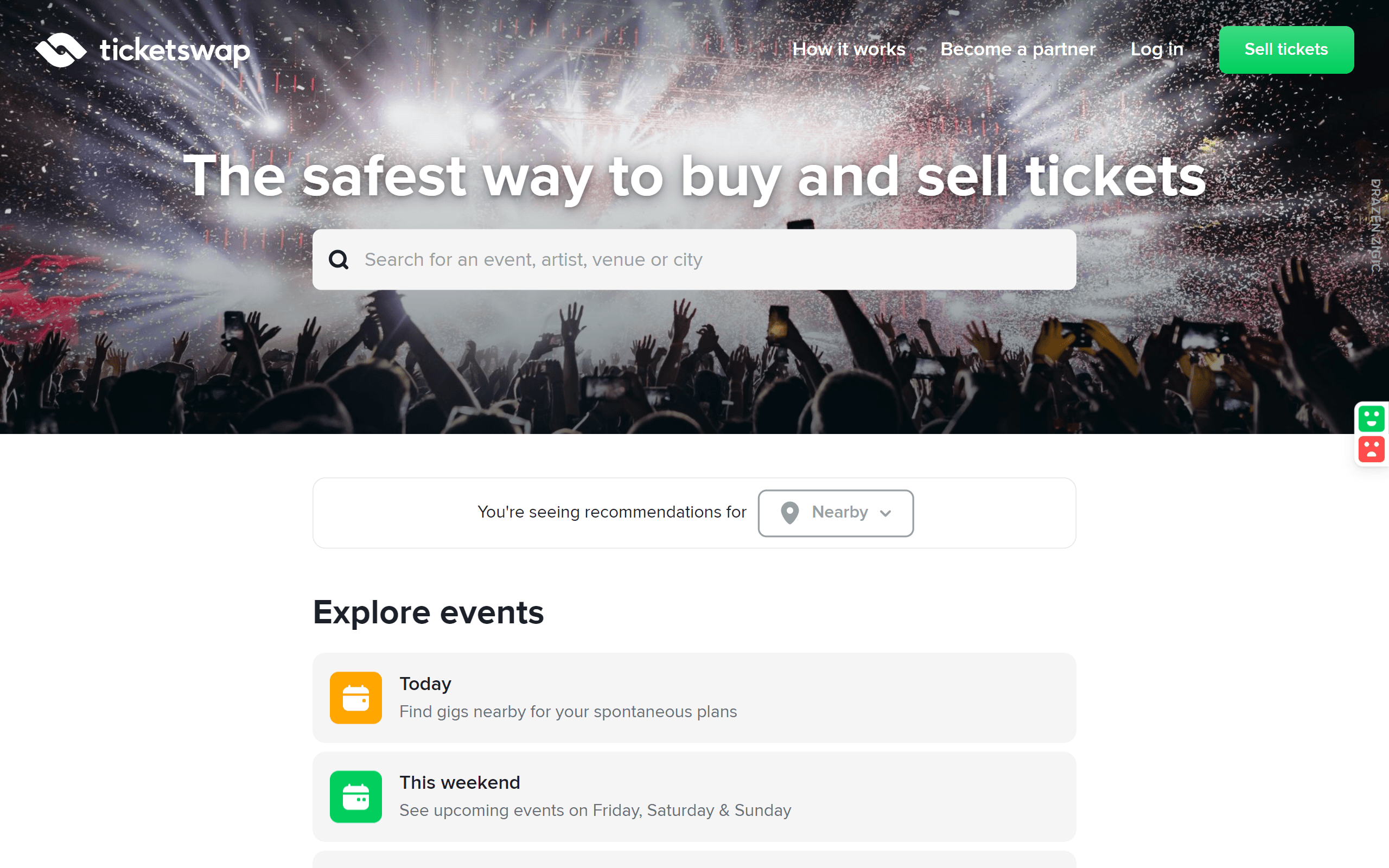1389x868 pixels.
Task: Click the Log in link
Action: (x=1157, y=49)
